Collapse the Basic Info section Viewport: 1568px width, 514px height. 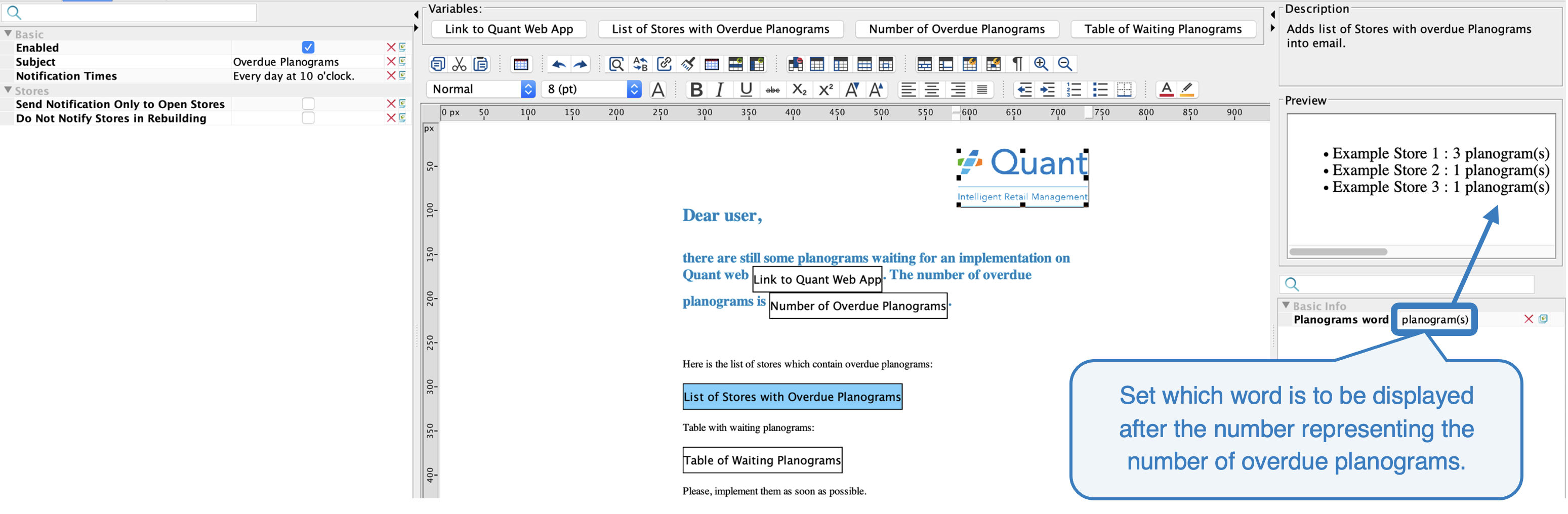[x=1286, y=306]
